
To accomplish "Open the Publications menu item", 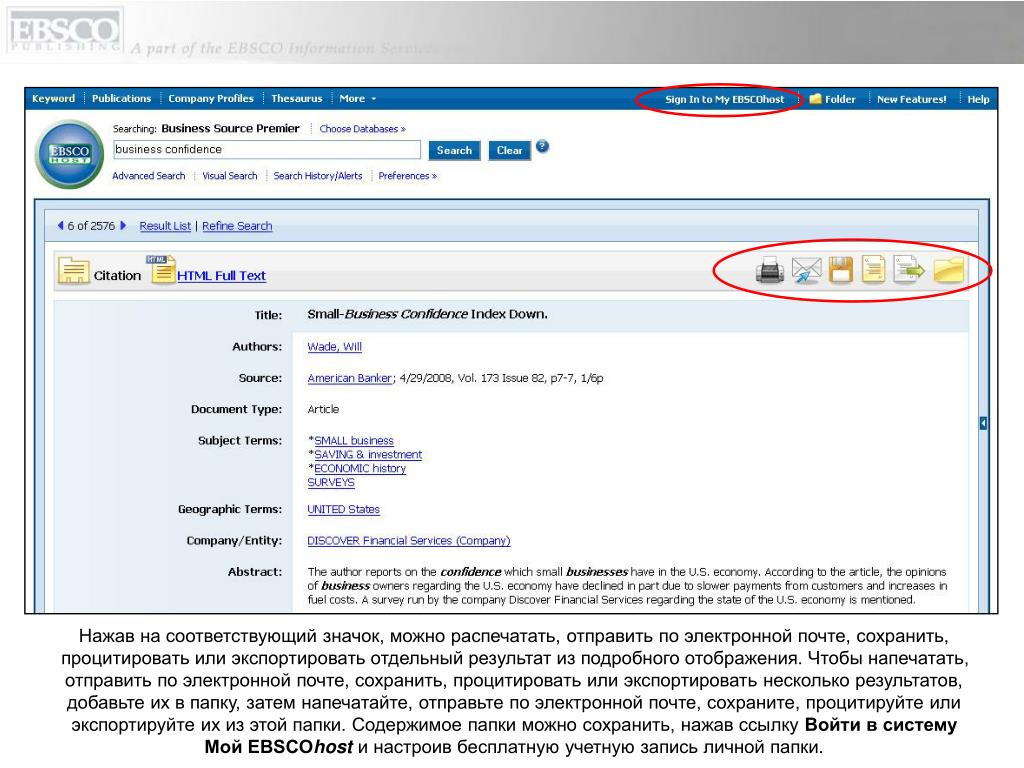I will click(x=121, y=99).
